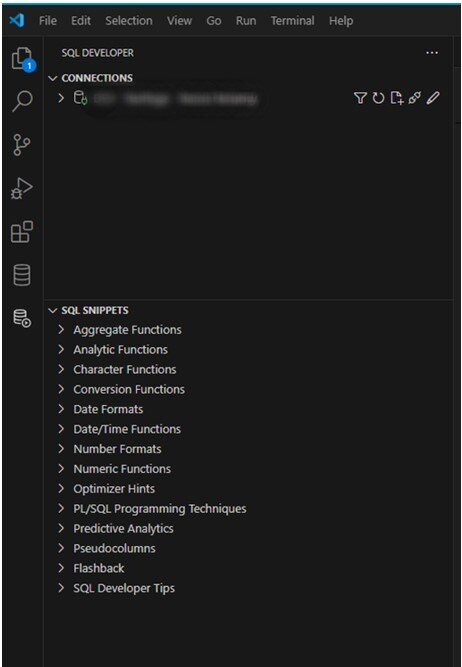The height and width of the screenshot is (667, 462).
Task: Select PL/SQL Programming Techniques item
Action: click(x=160, y=509)
